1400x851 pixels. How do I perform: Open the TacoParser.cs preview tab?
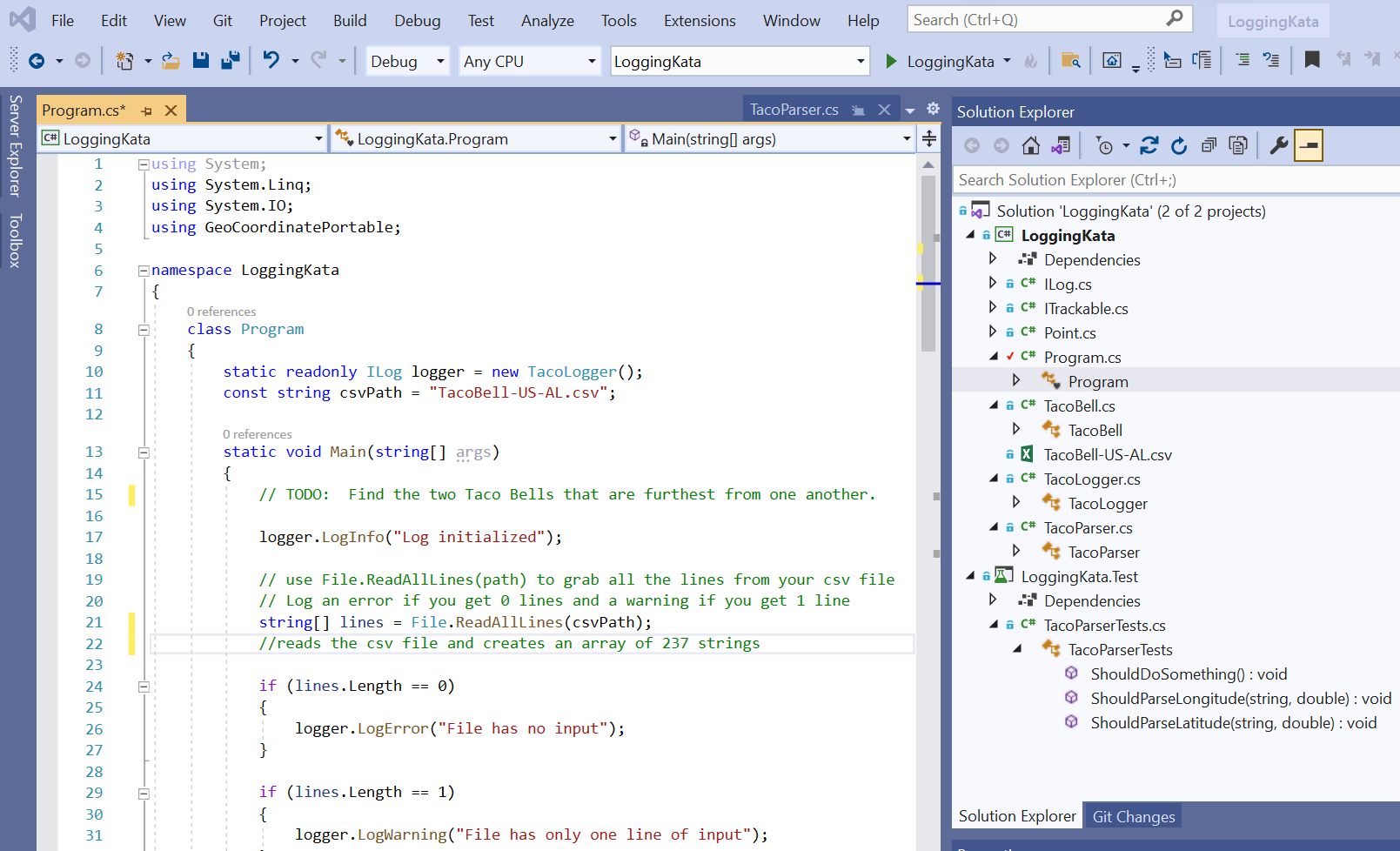(794, 110)
